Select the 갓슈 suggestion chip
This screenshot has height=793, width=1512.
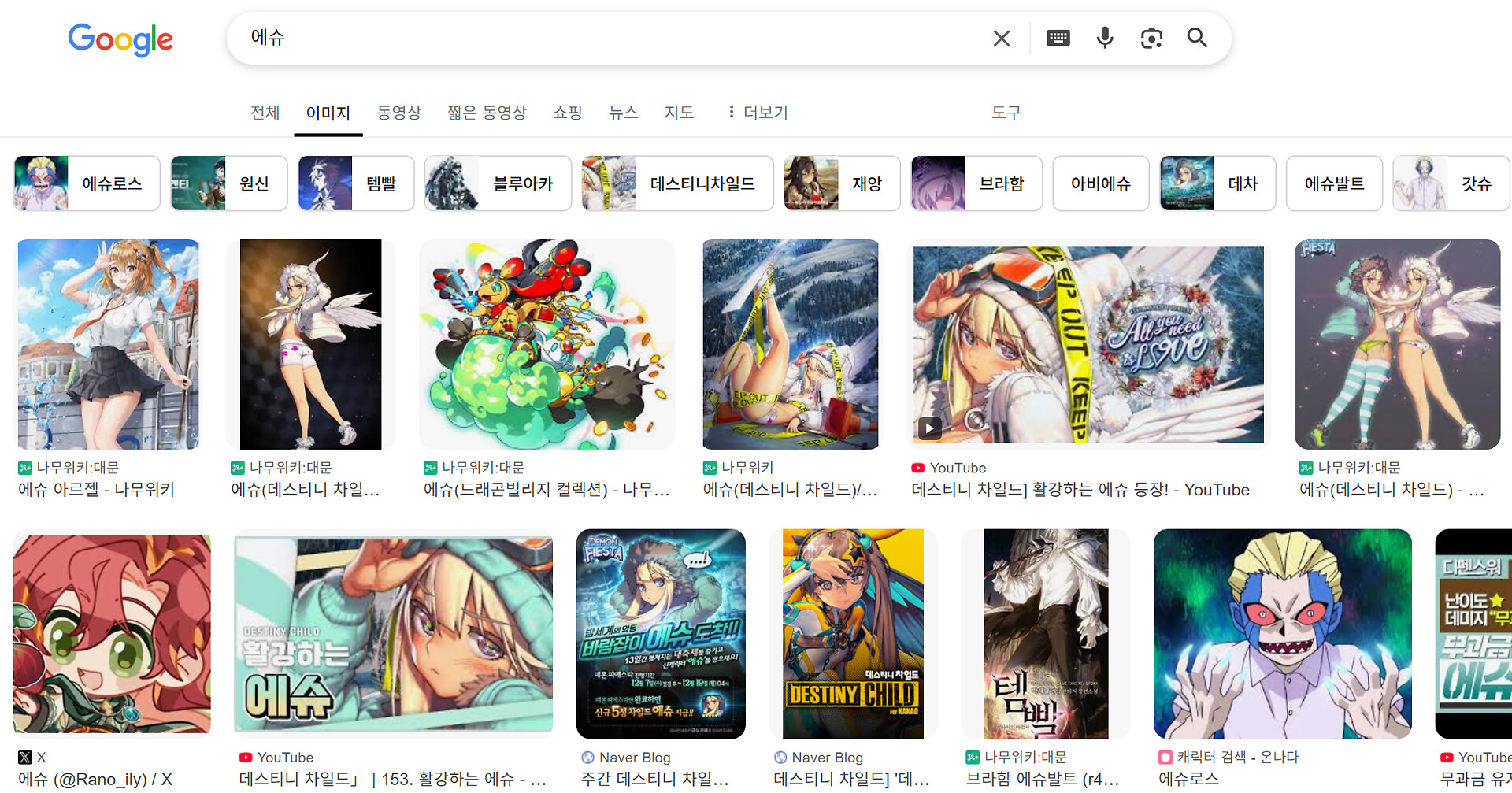(1451, 183)
